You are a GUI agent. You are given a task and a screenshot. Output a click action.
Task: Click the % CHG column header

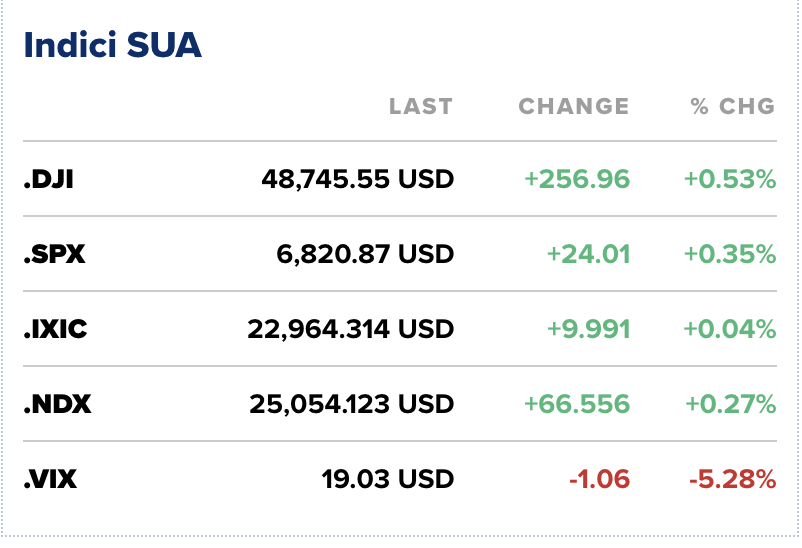[733, 106]
